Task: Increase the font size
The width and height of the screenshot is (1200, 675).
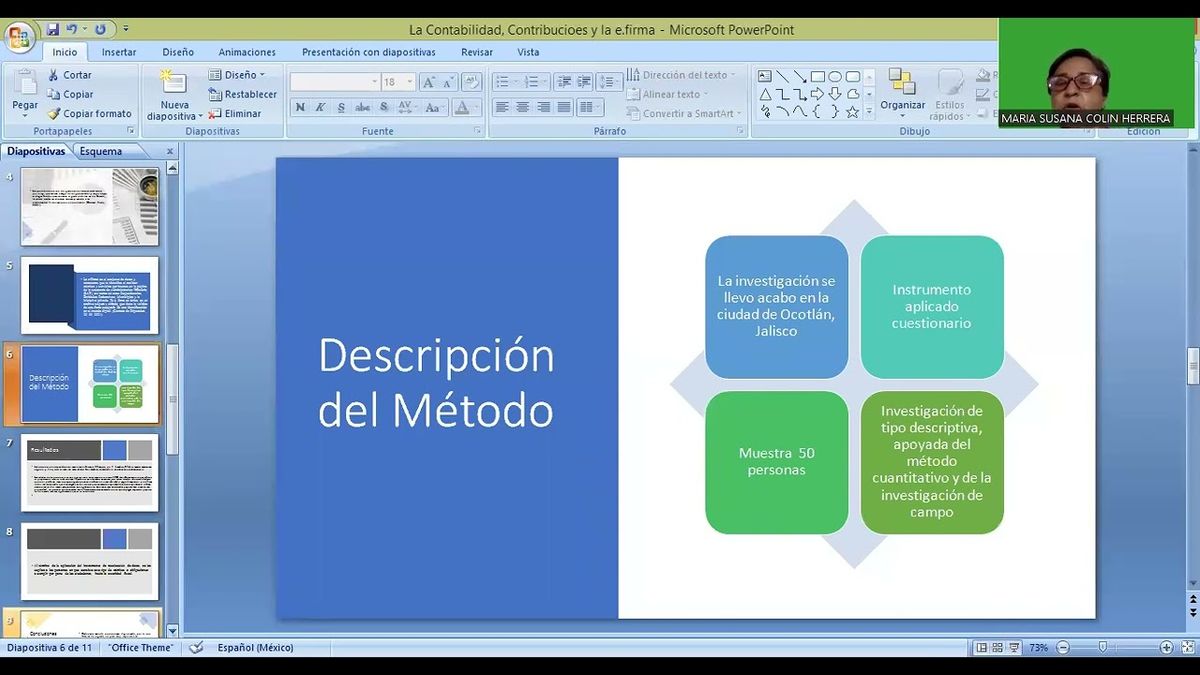Action: coord(429,82)
